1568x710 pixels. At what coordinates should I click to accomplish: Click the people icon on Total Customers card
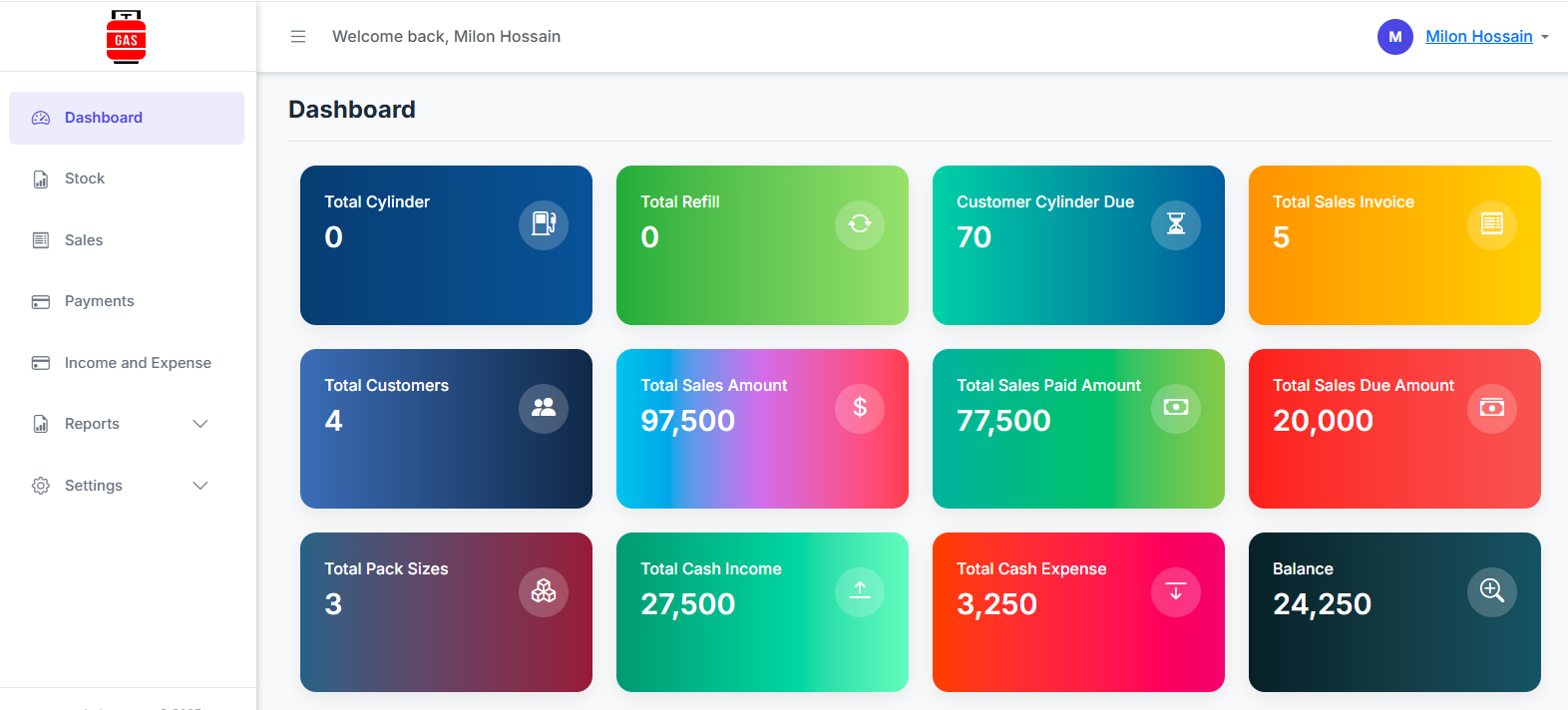click(544, 408)
